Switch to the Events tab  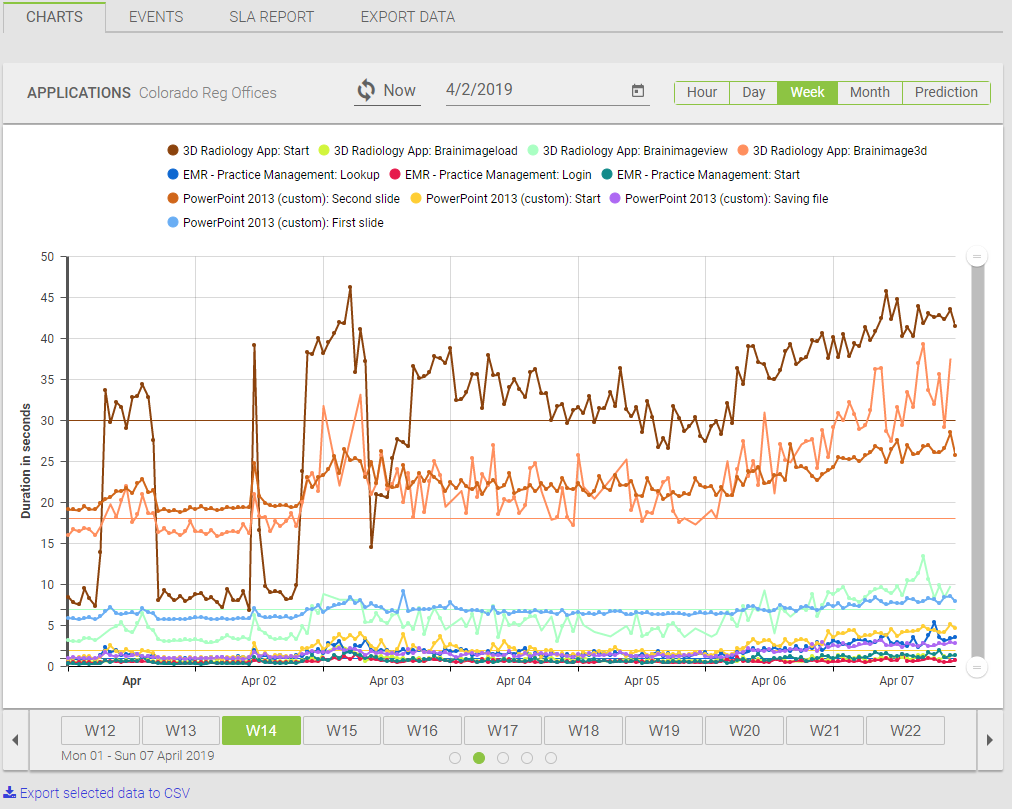point(156,17)
